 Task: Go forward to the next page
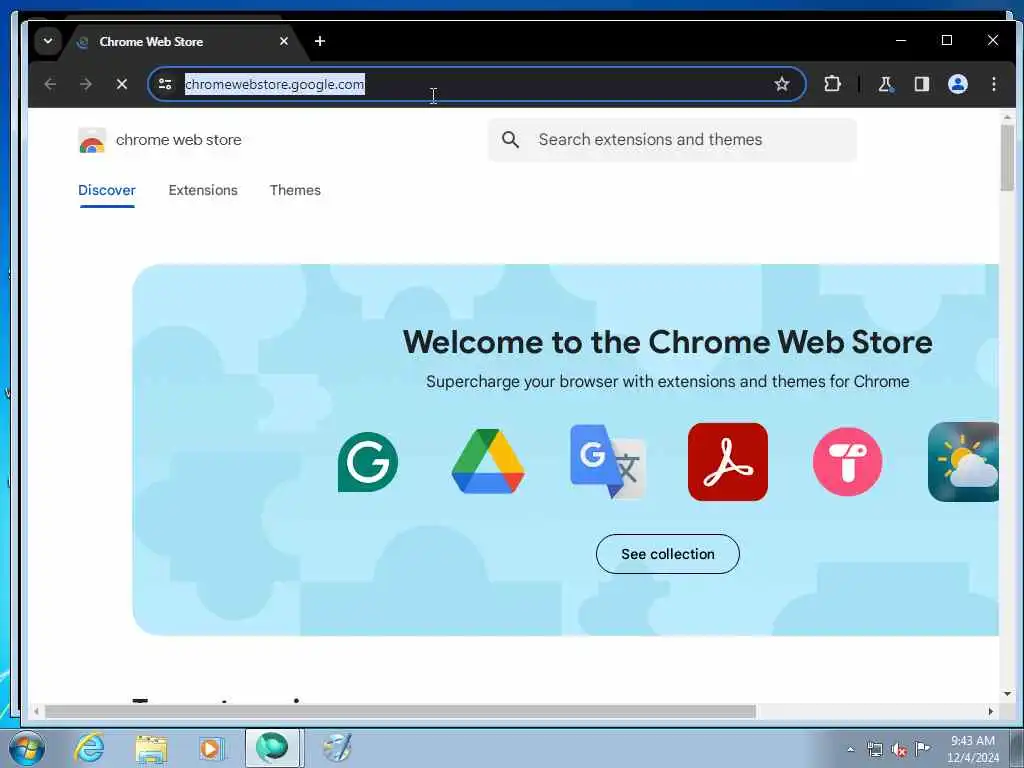(x=86, y=84)
